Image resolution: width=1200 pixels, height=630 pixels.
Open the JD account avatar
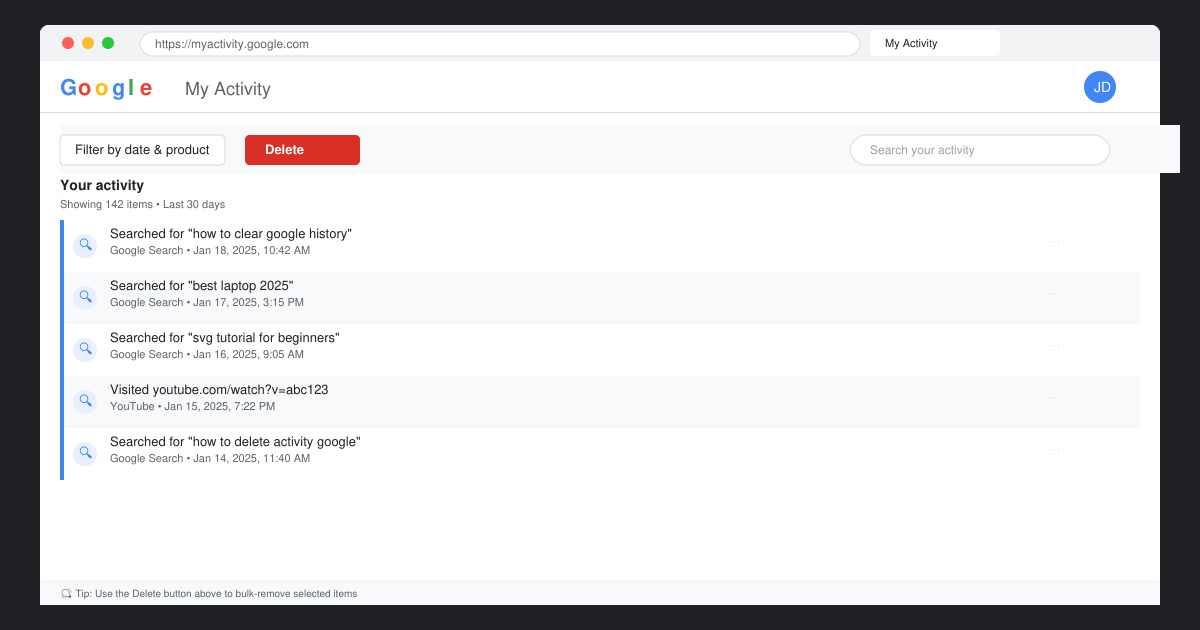click(1100, 87)
